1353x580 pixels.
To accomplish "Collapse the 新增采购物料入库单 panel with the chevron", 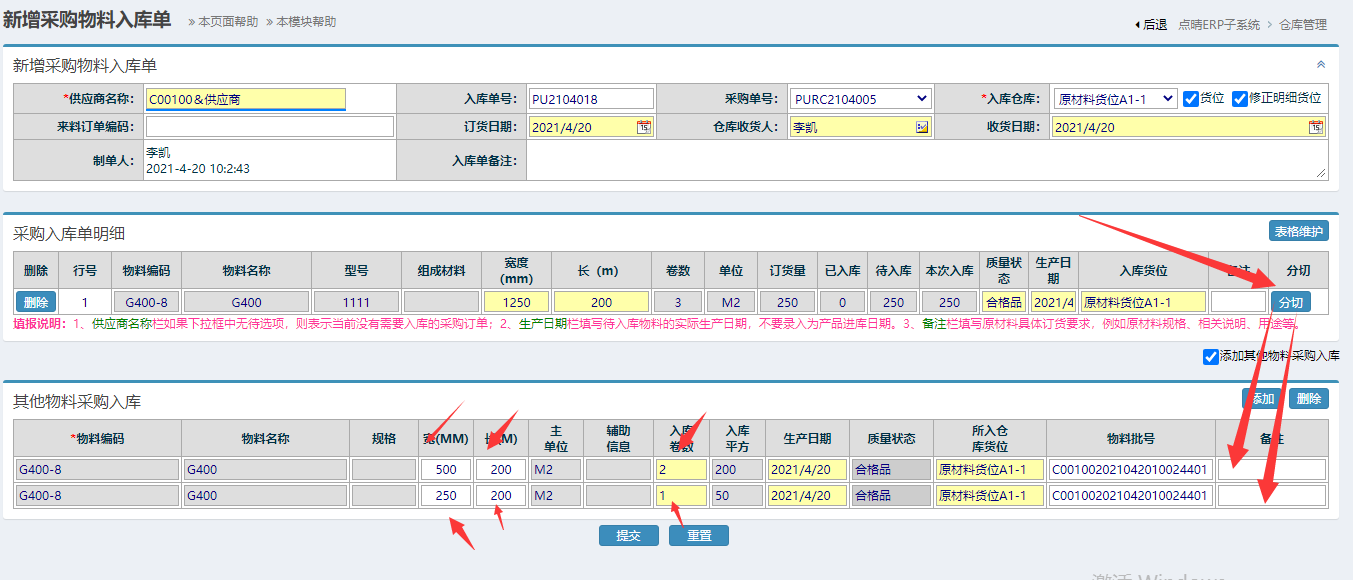I will pos(1320,65).
